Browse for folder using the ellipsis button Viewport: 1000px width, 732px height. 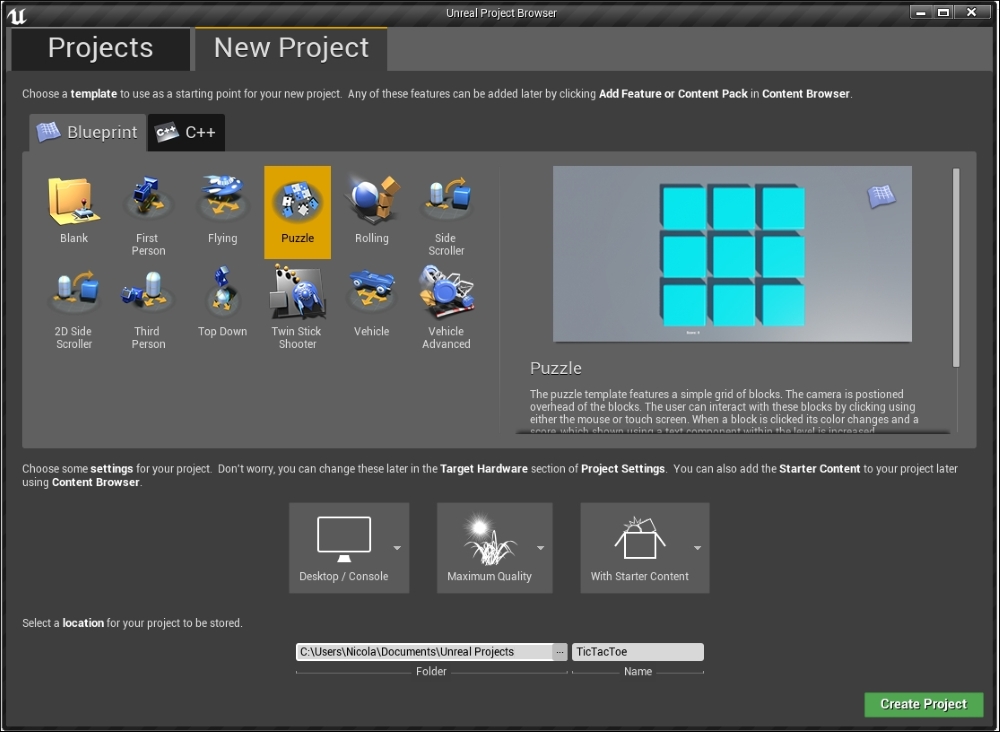pos(560,652)
